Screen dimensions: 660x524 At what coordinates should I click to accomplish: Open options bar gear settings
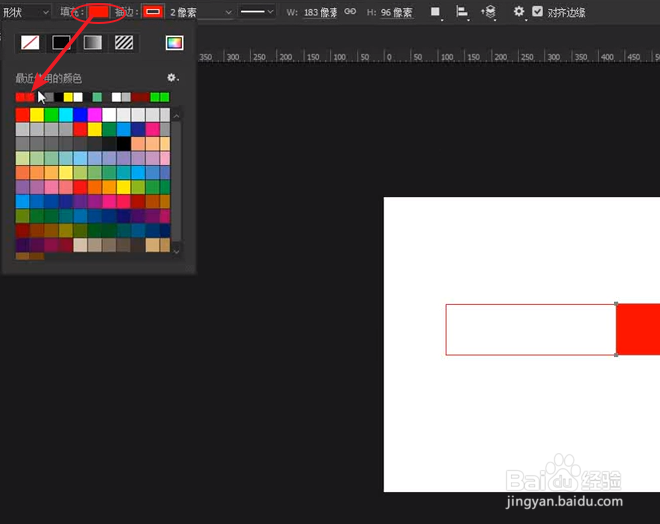point(519,12)
